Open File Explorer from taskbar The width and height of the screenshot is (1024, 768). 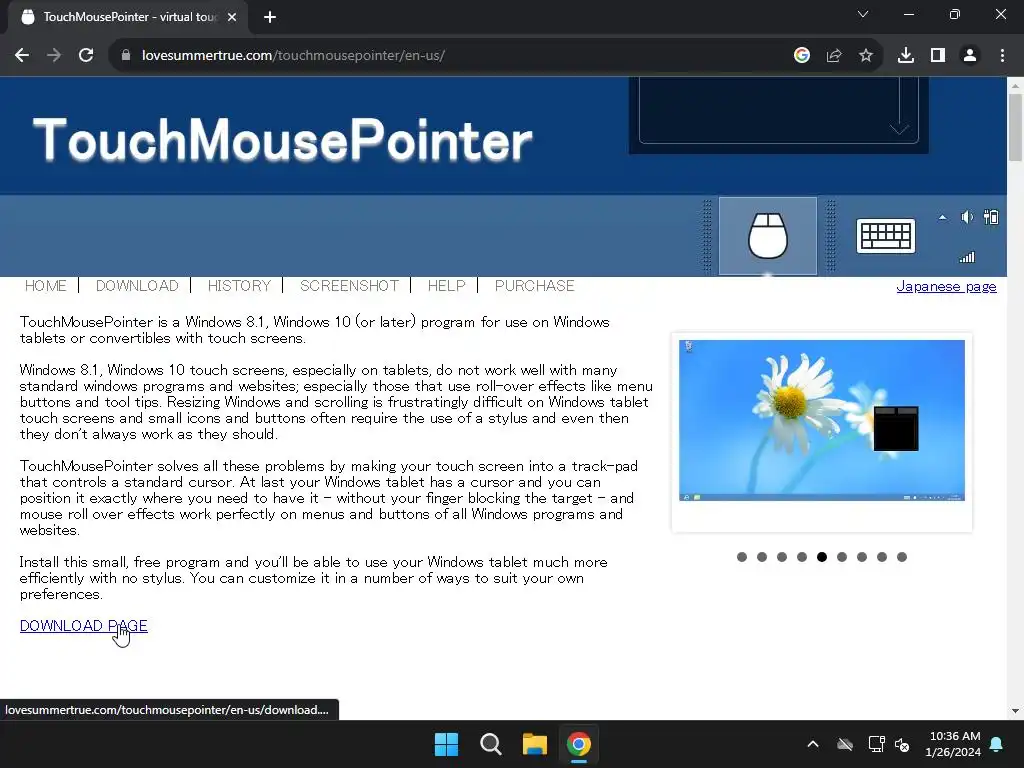point(534,744)
